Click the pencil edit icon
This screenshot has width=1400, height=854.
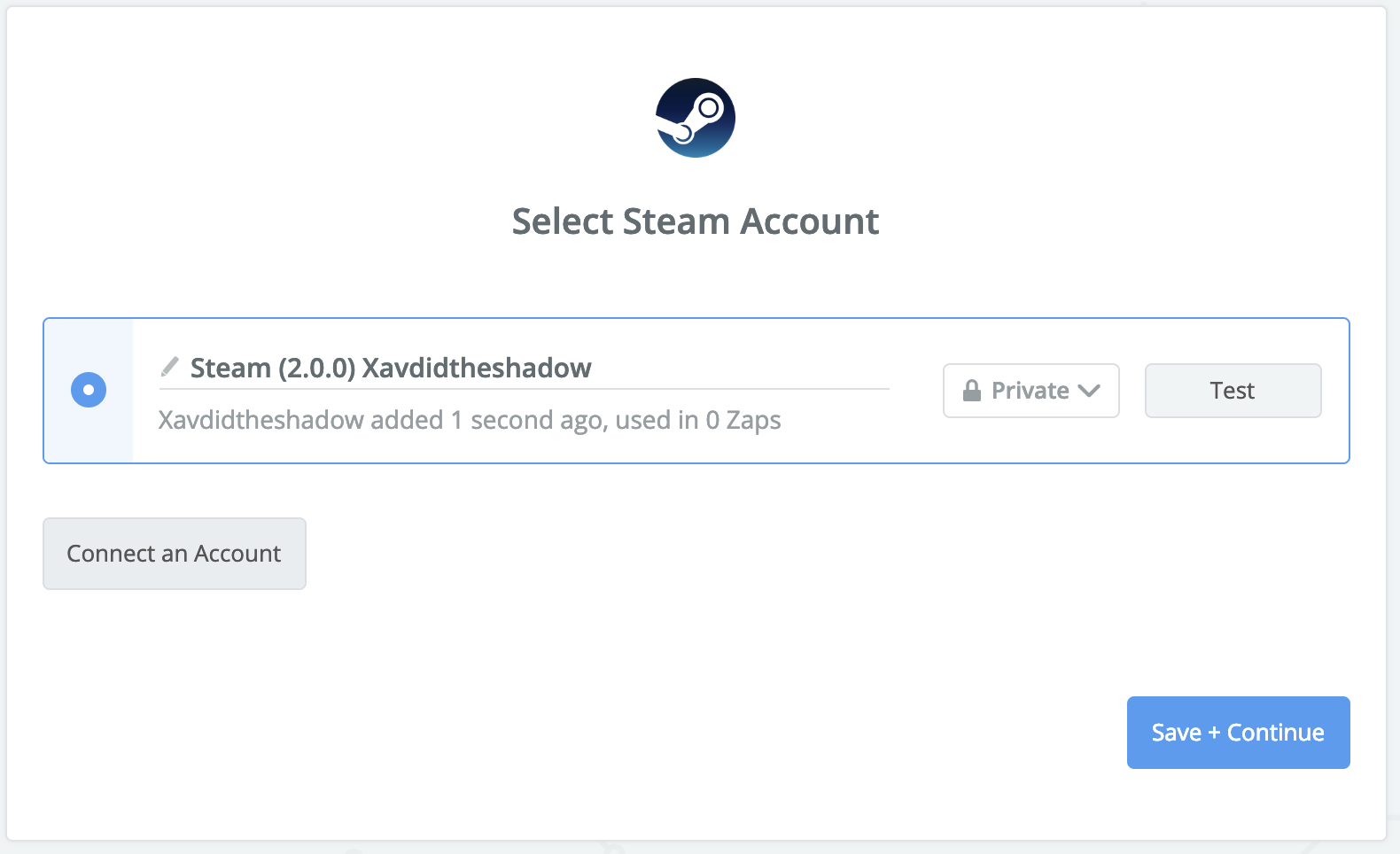click(x=169, y=366)
